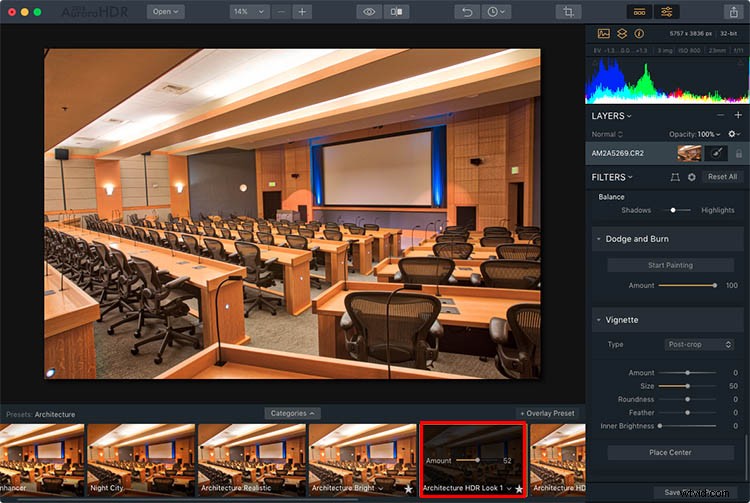The height and width of the screenshot is (503, 750).
Task: Favorite the Architecture Bright preset star
Action: coord(408,489)
